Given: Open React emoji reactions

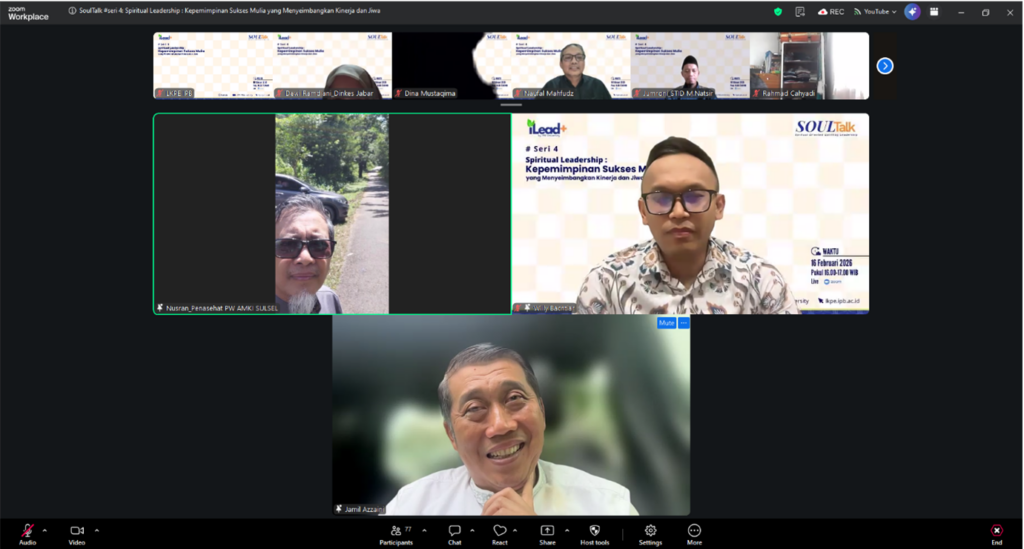Looking at the screenshot, I should click(x=500, y=534).
